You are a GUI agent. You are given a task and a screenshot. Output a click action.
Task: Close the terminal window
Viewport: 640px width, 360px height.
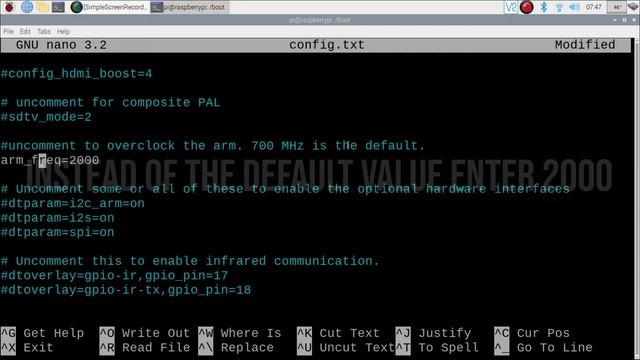(x=634, y=20)
